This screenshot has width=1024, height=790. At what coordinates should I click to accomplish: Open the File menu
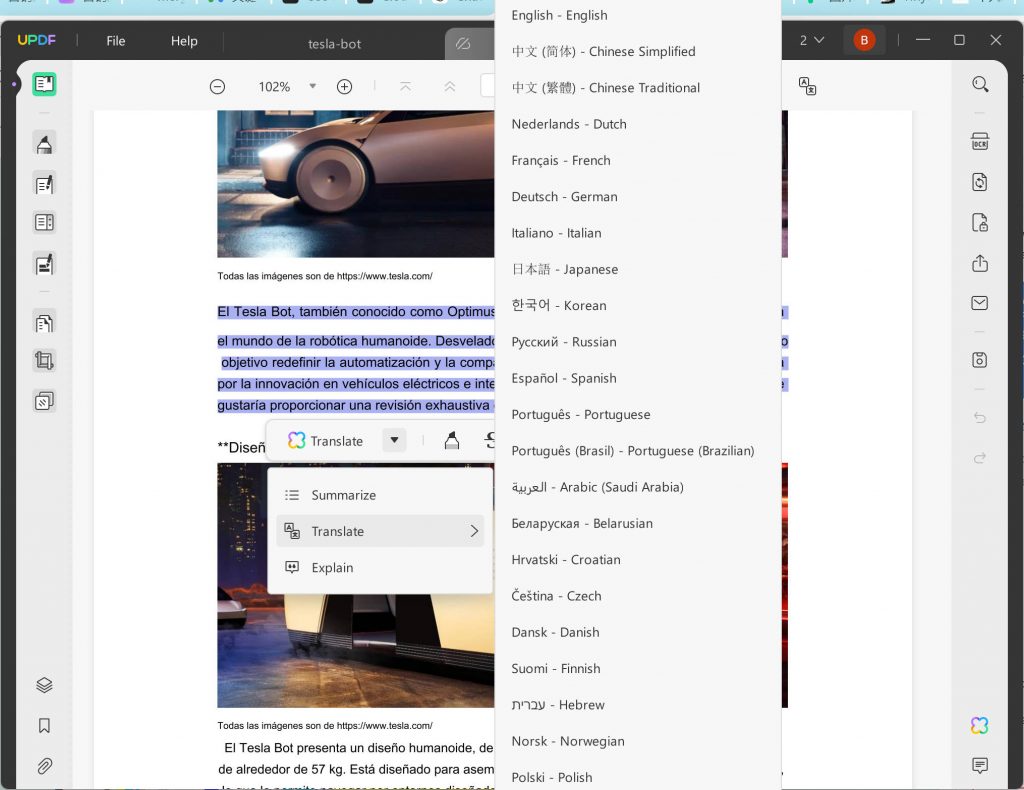[115, 41]
